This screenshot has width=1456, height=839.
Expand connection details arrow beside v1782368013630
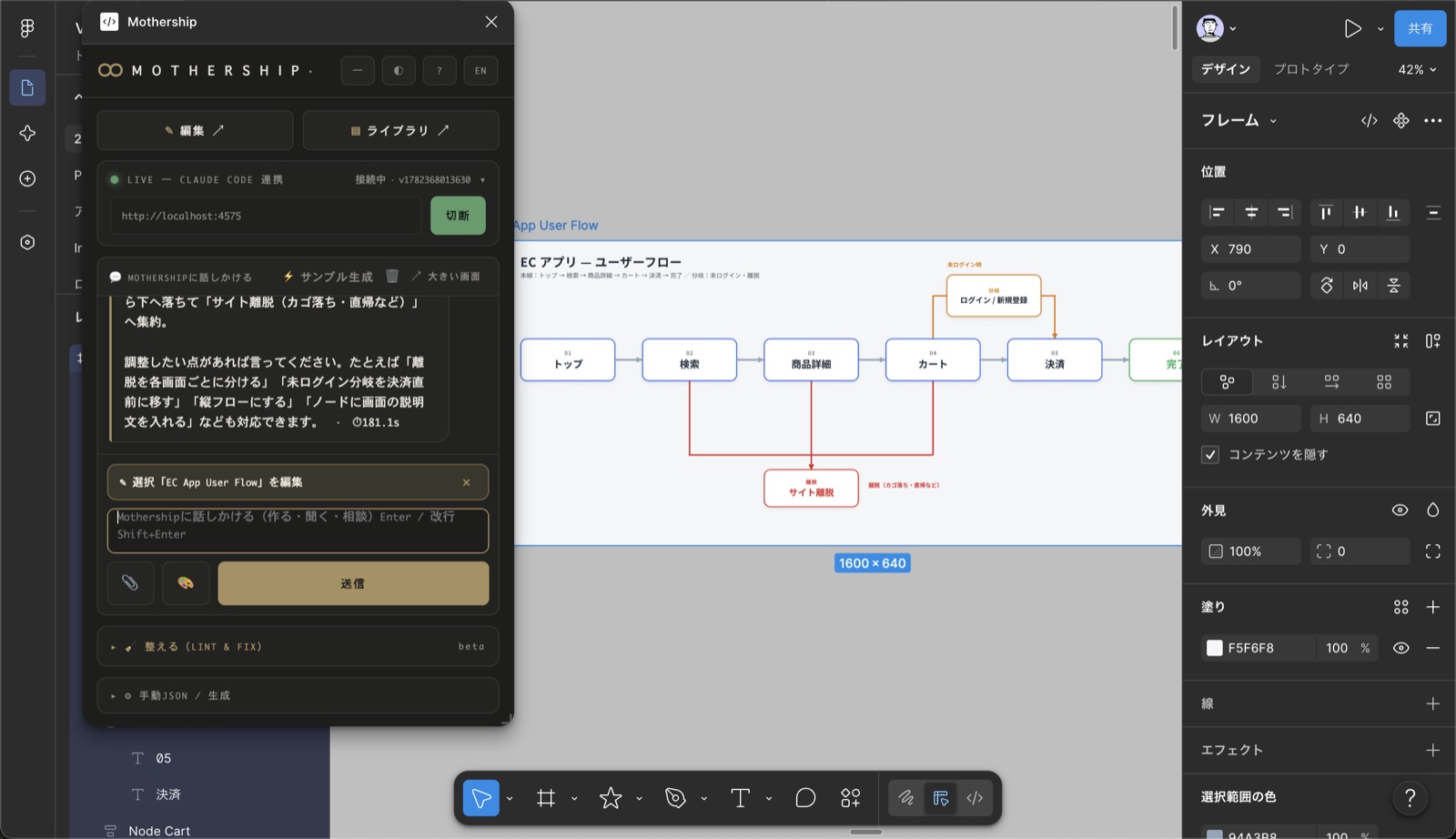coord(482,180)
